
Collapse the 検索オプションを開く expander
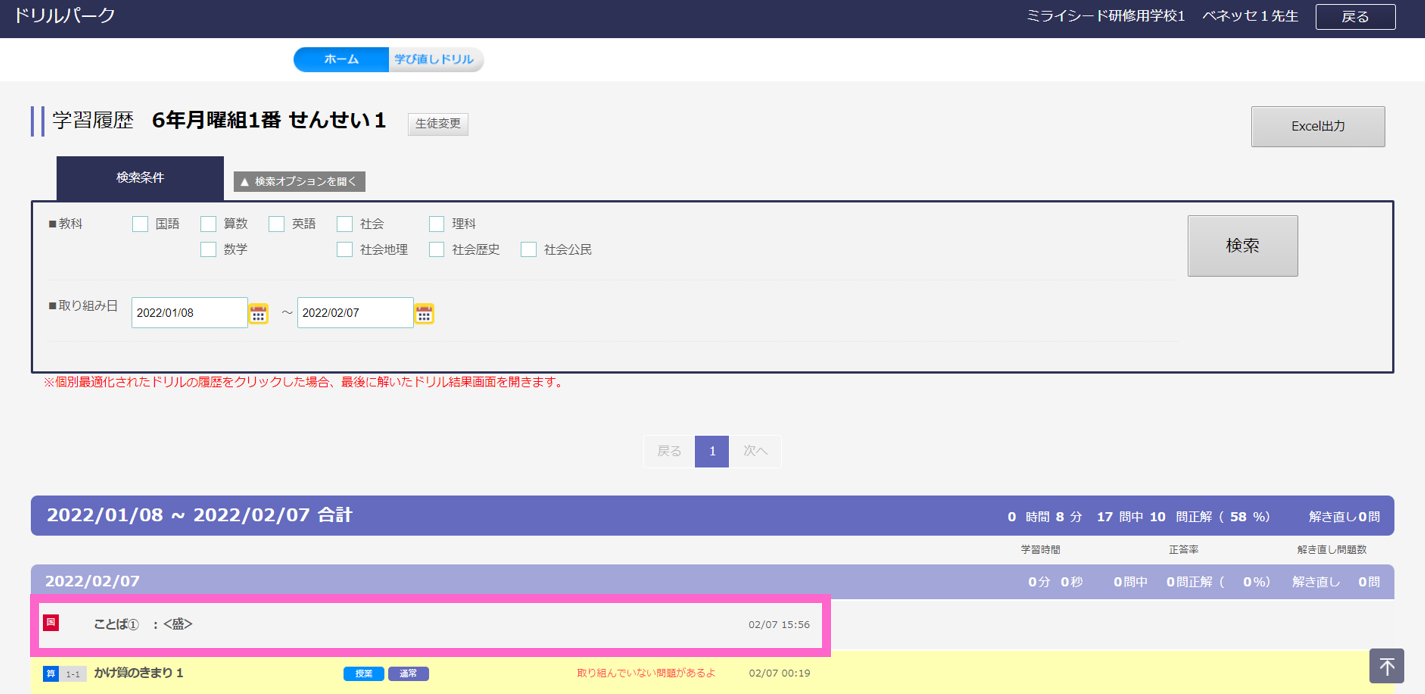pyautogui.click(x=300, y=182)
